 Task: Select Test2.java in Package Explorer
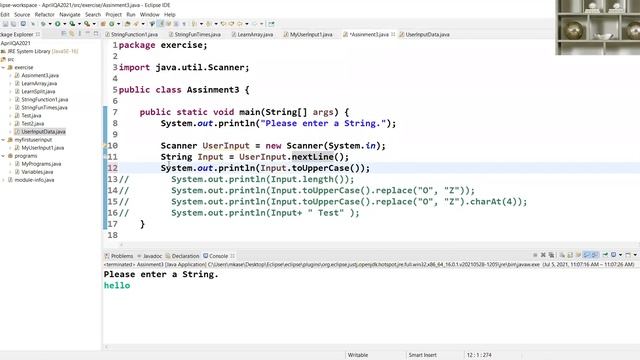coord(32,124)
